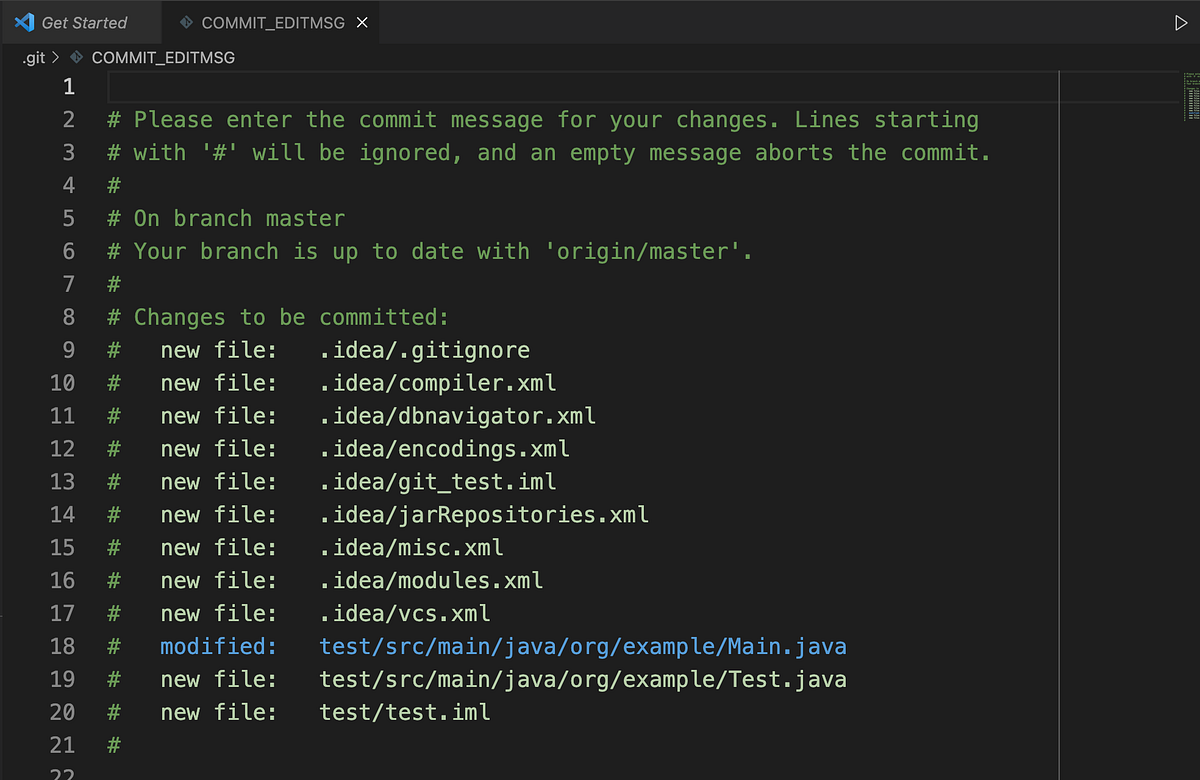Click line number 18 in the gutter
Viewport: 1200px width, 780px height.
tap(62, 646)
